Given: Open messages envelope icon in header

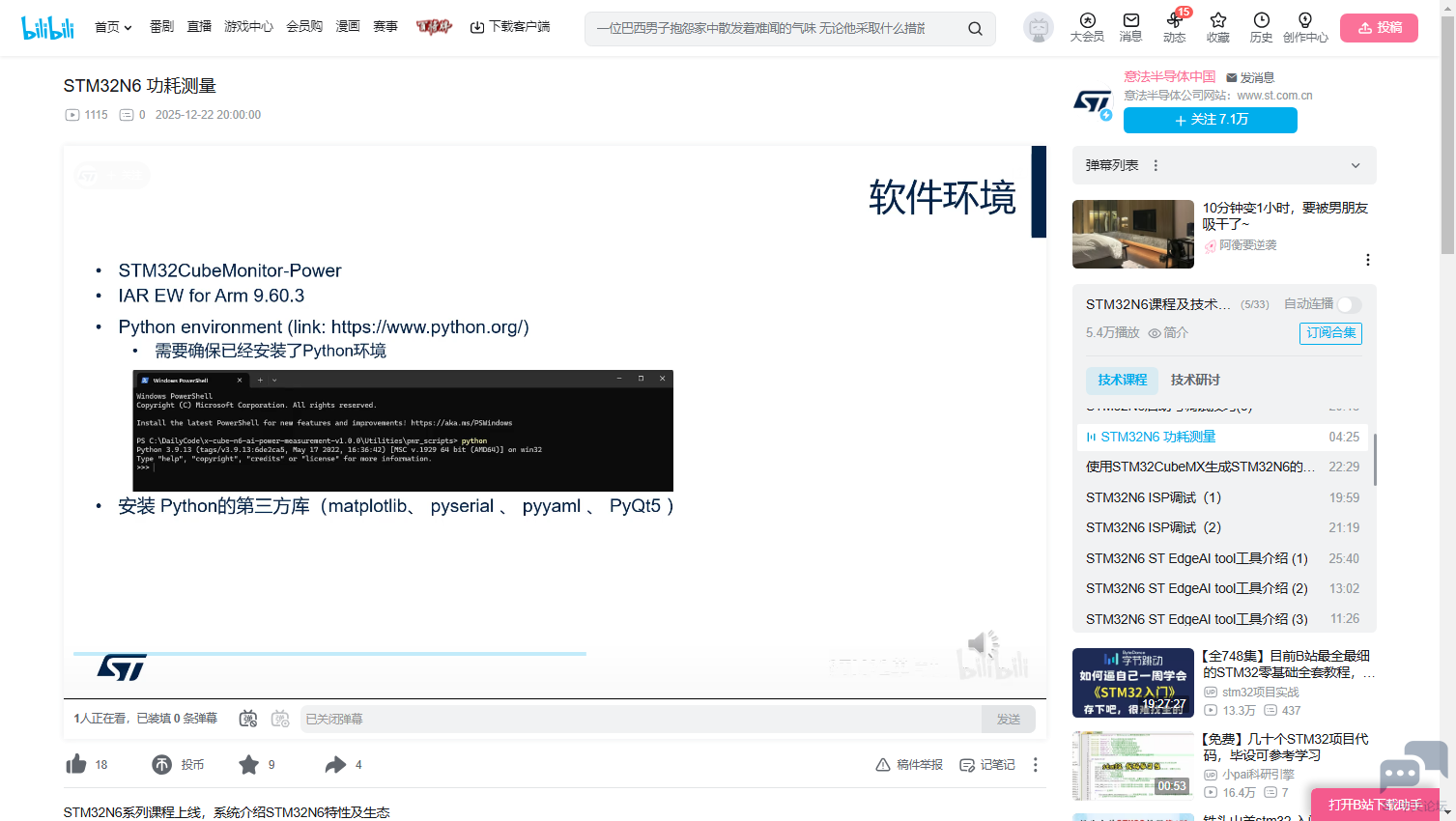Looking at the screenshot, I should click(1130, 20).
